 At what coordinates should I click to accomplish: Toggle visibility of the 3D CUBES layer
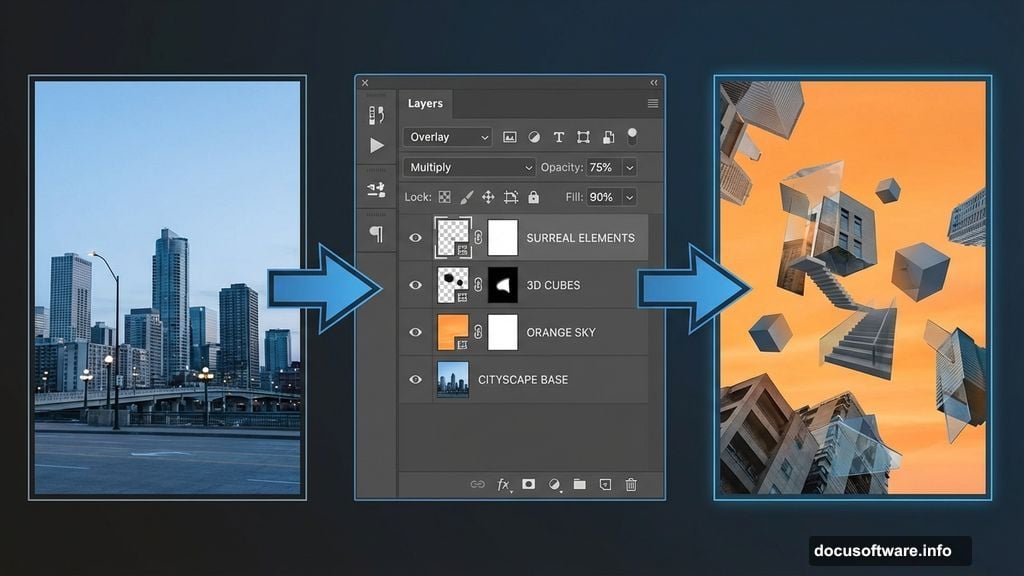click(x=415, y=285)
